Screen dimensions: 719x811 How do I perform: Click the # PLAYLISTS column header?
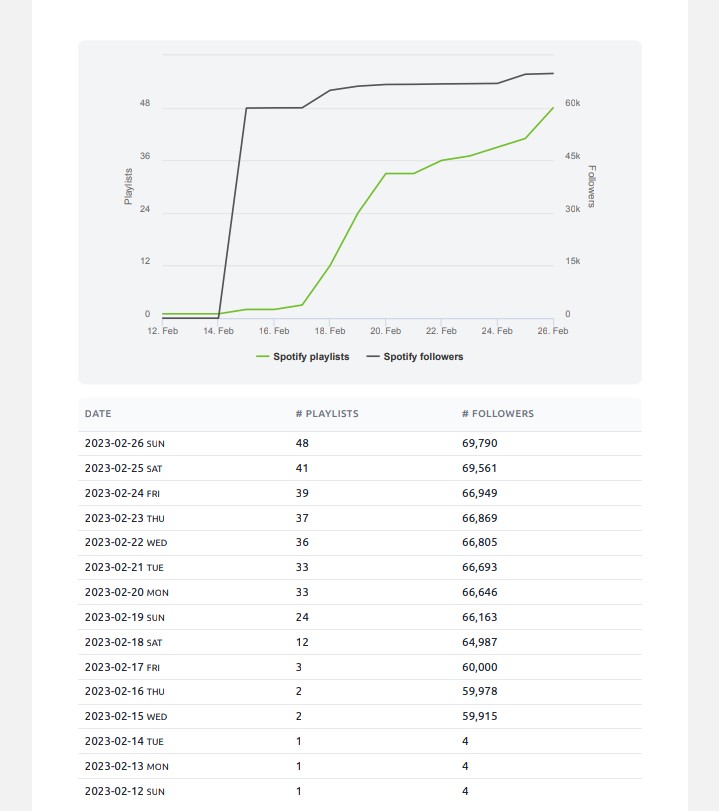327,414
